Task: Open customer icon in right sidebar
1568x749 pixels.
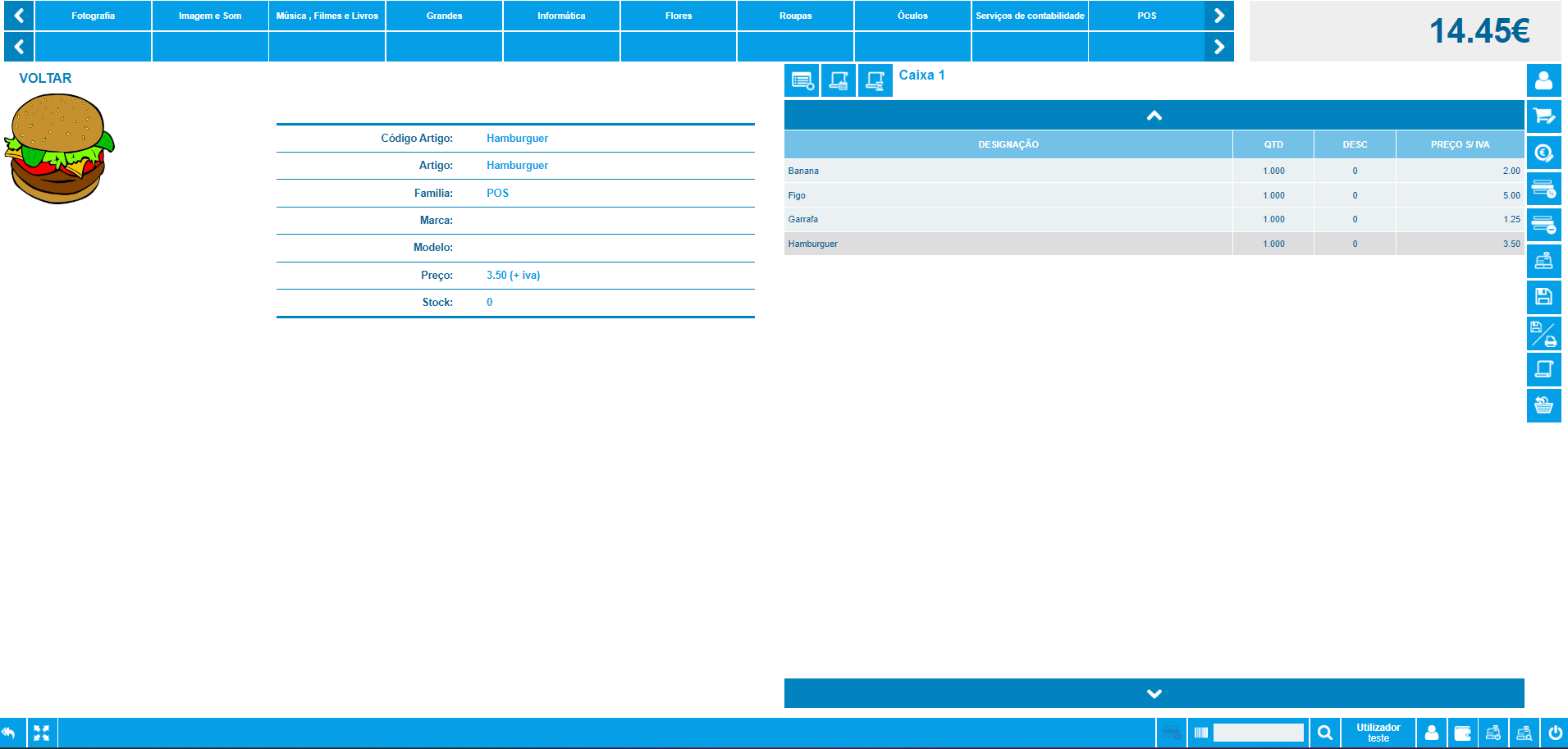Action: [1543, 80]
